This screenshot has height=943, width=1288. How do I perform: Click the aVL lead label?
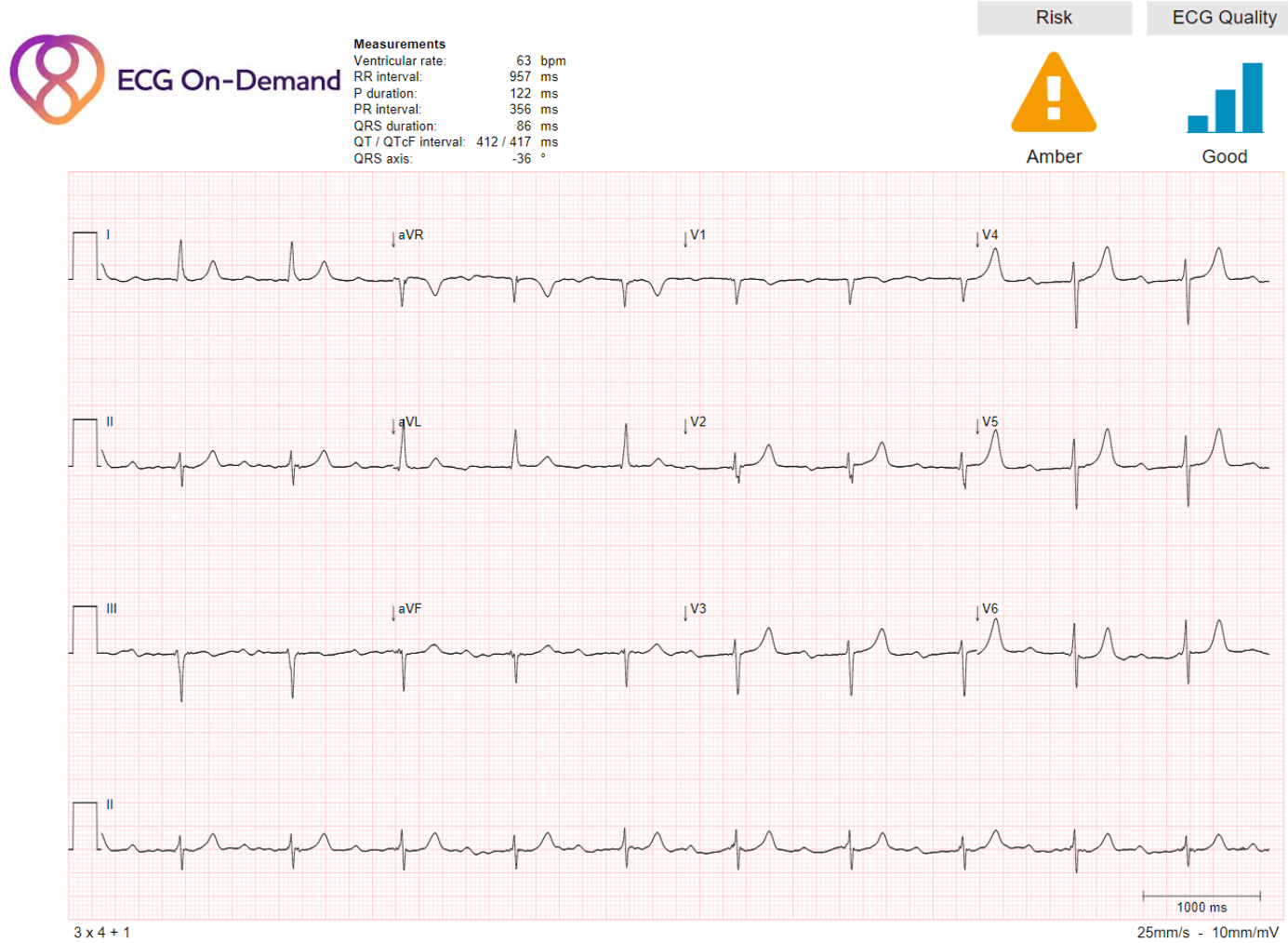click(409, 422)
